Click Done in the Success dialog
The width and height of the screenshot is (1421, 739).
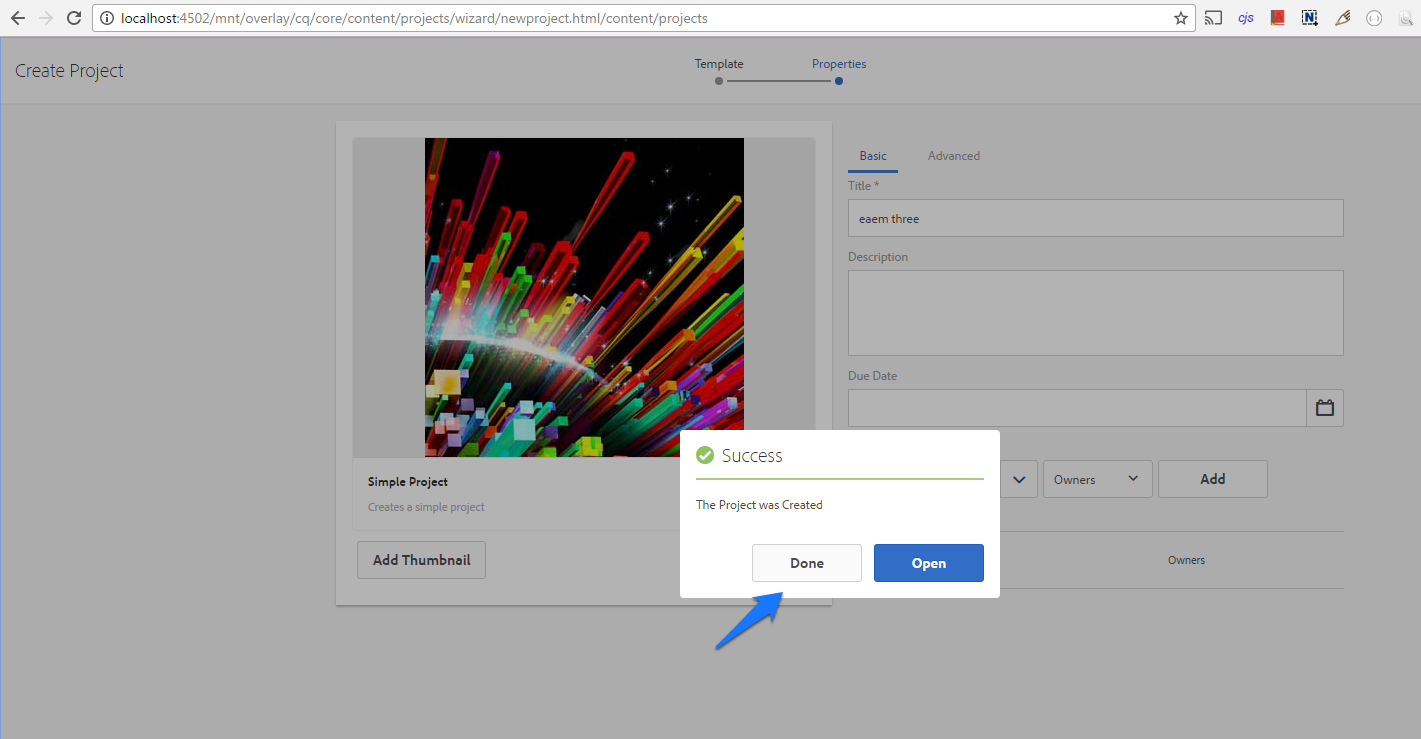[x=807, y=563]
